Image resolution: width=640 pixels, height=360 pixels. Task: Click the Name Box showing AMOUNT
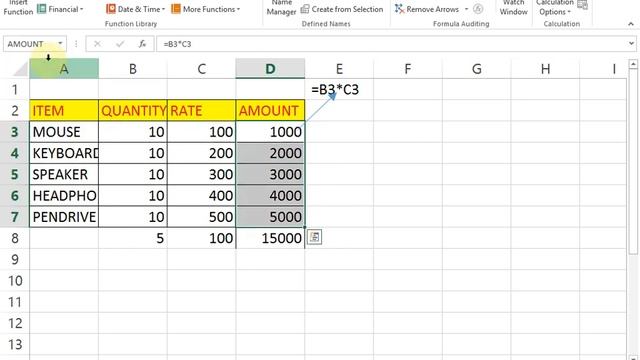coord(30,44)
